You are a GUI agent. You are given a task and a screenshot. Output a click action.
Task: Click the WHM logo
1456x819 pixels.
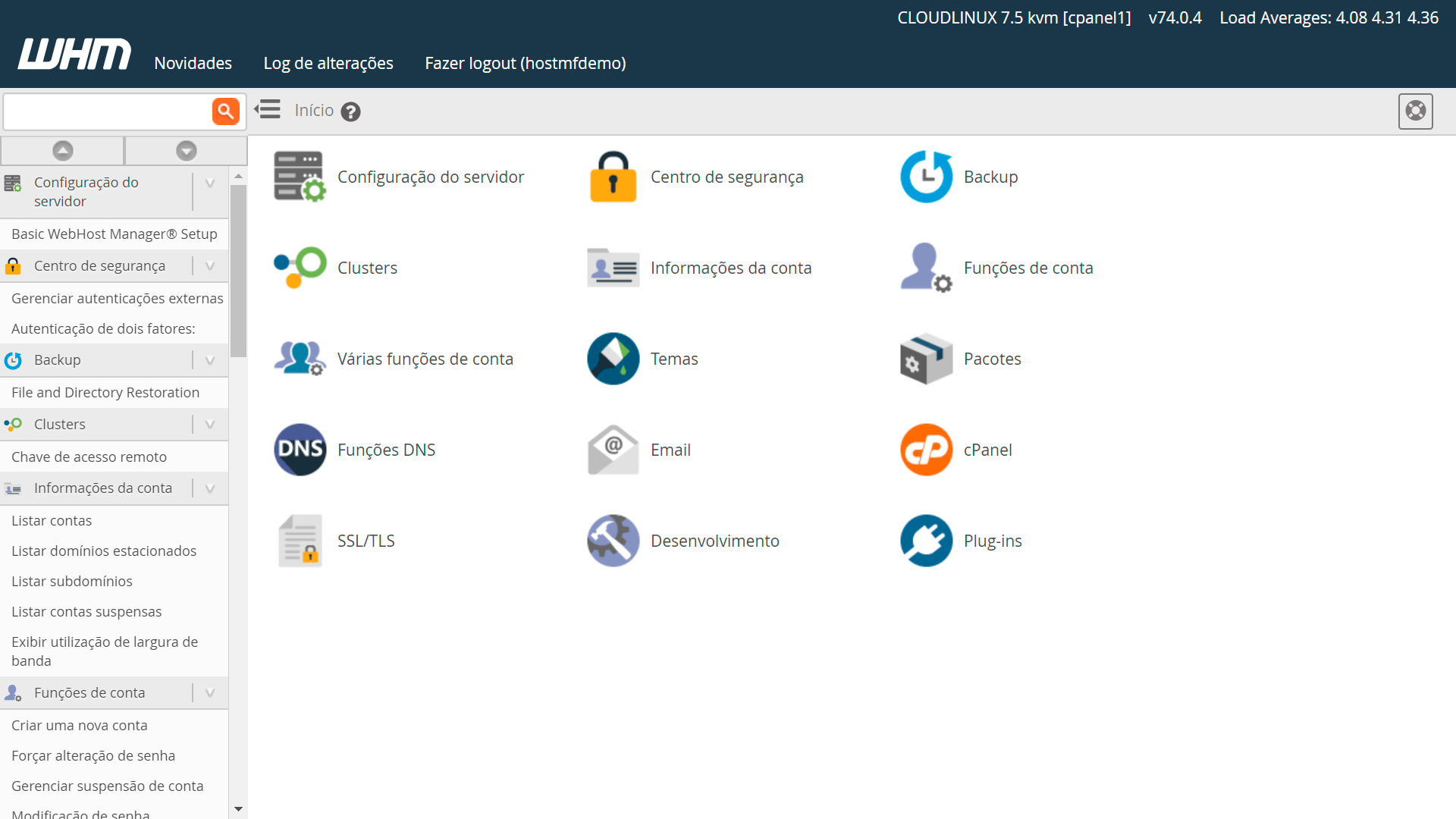(x=74, y=54)
